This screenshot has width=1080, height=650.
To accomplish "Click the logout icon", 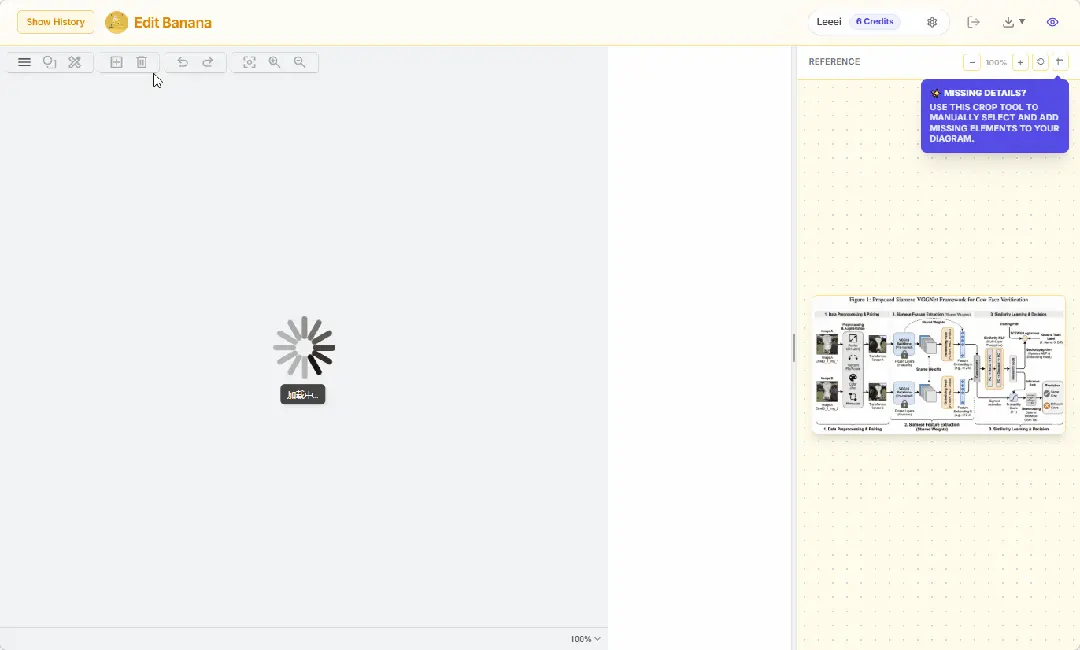I will point(973,22).
